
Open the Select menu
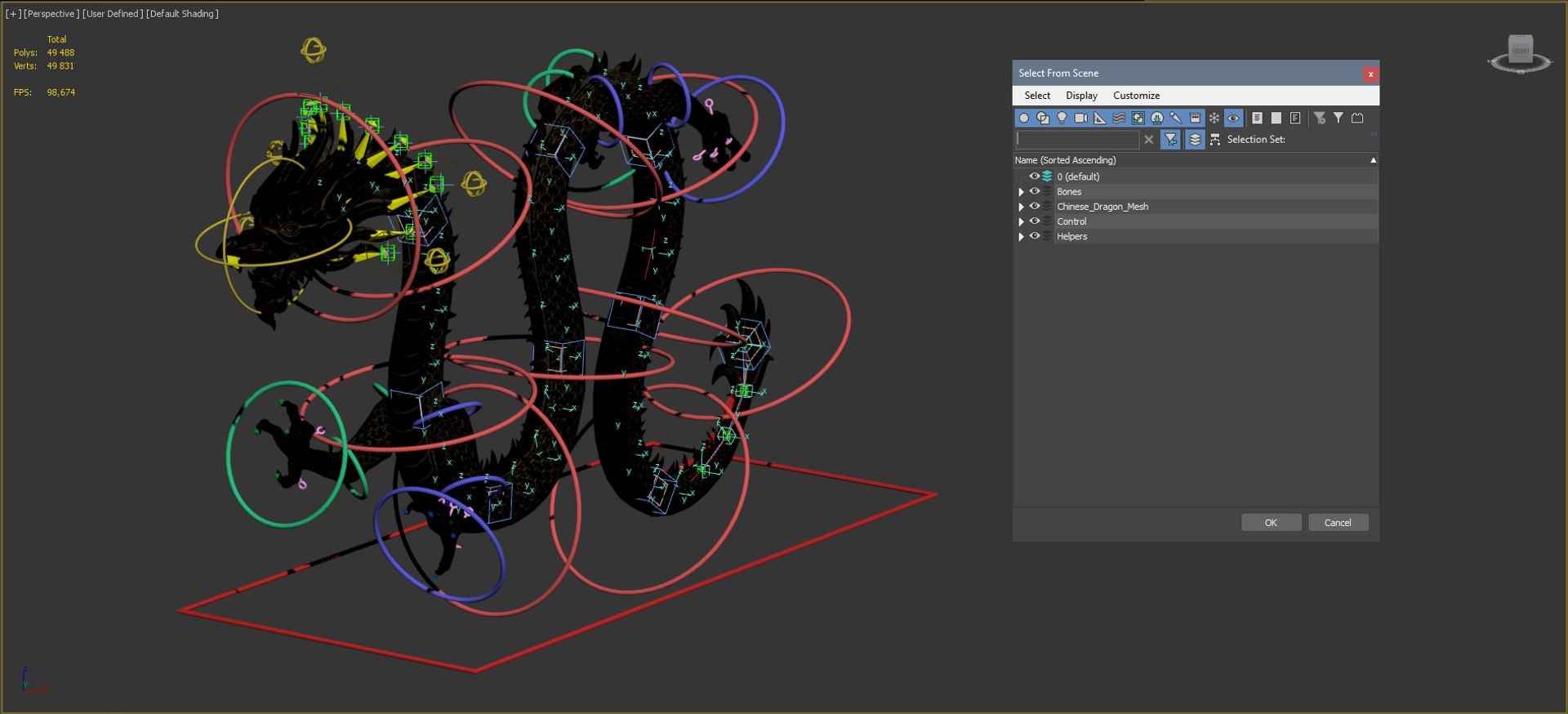coord(1037,96)
